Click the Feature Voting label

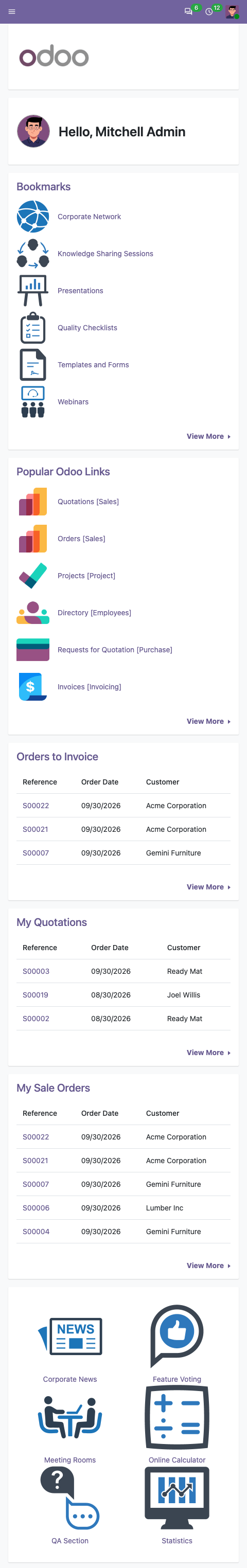(177, 1379)
